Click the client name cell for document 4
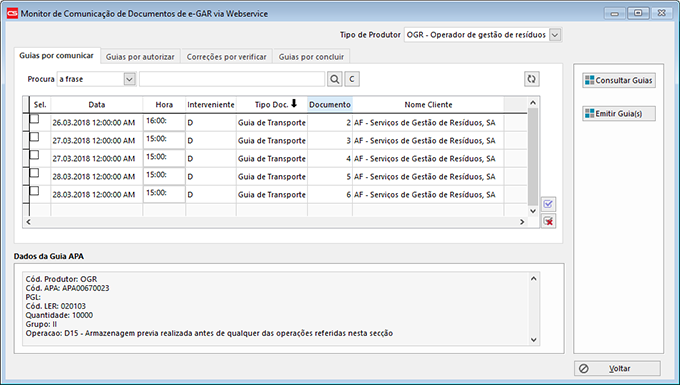The image size is (680, 385). click(428, 159)
